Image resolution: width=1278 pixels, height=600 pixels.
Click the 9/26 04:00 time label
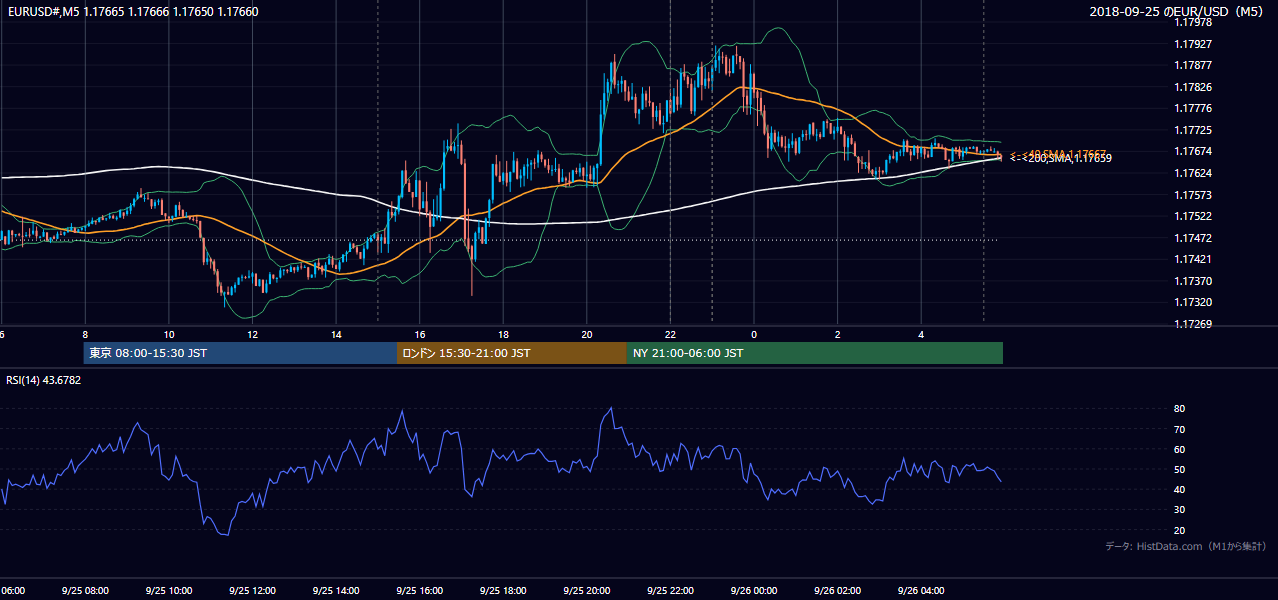921,590
